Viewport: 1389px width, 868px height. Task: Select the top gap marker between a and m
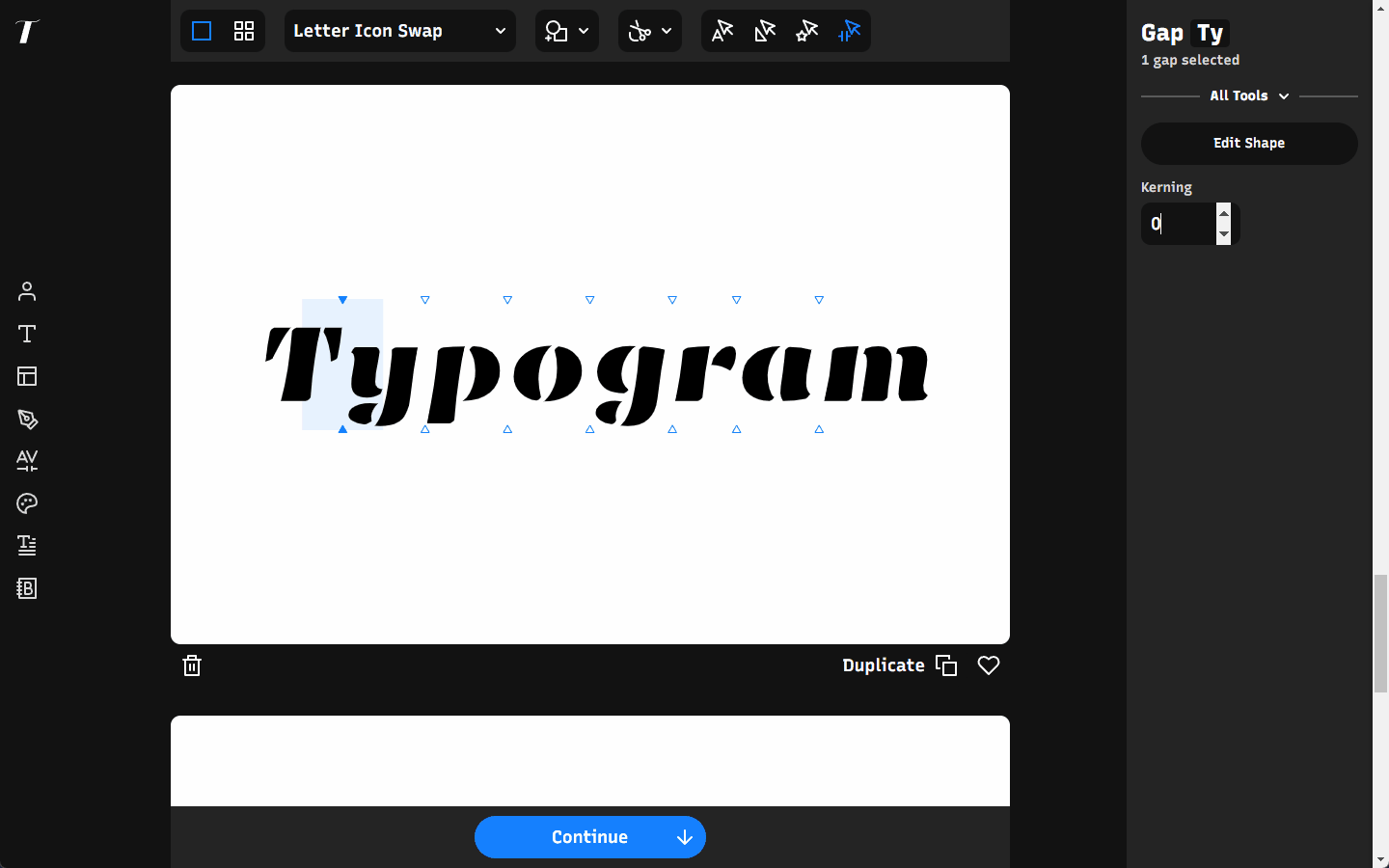click(819, 300)
